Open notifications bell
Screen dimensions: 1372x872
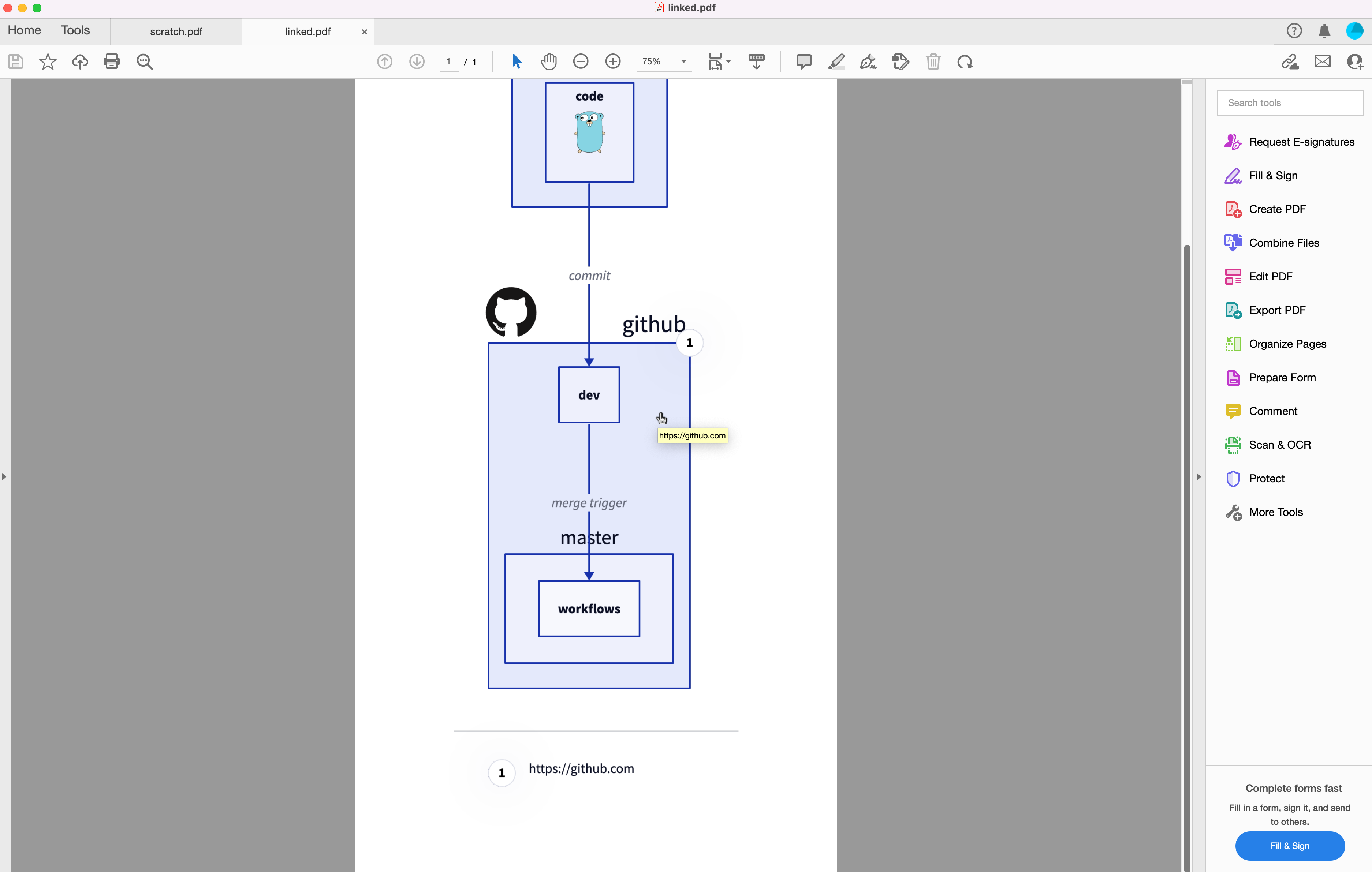tap(1325, 31)
